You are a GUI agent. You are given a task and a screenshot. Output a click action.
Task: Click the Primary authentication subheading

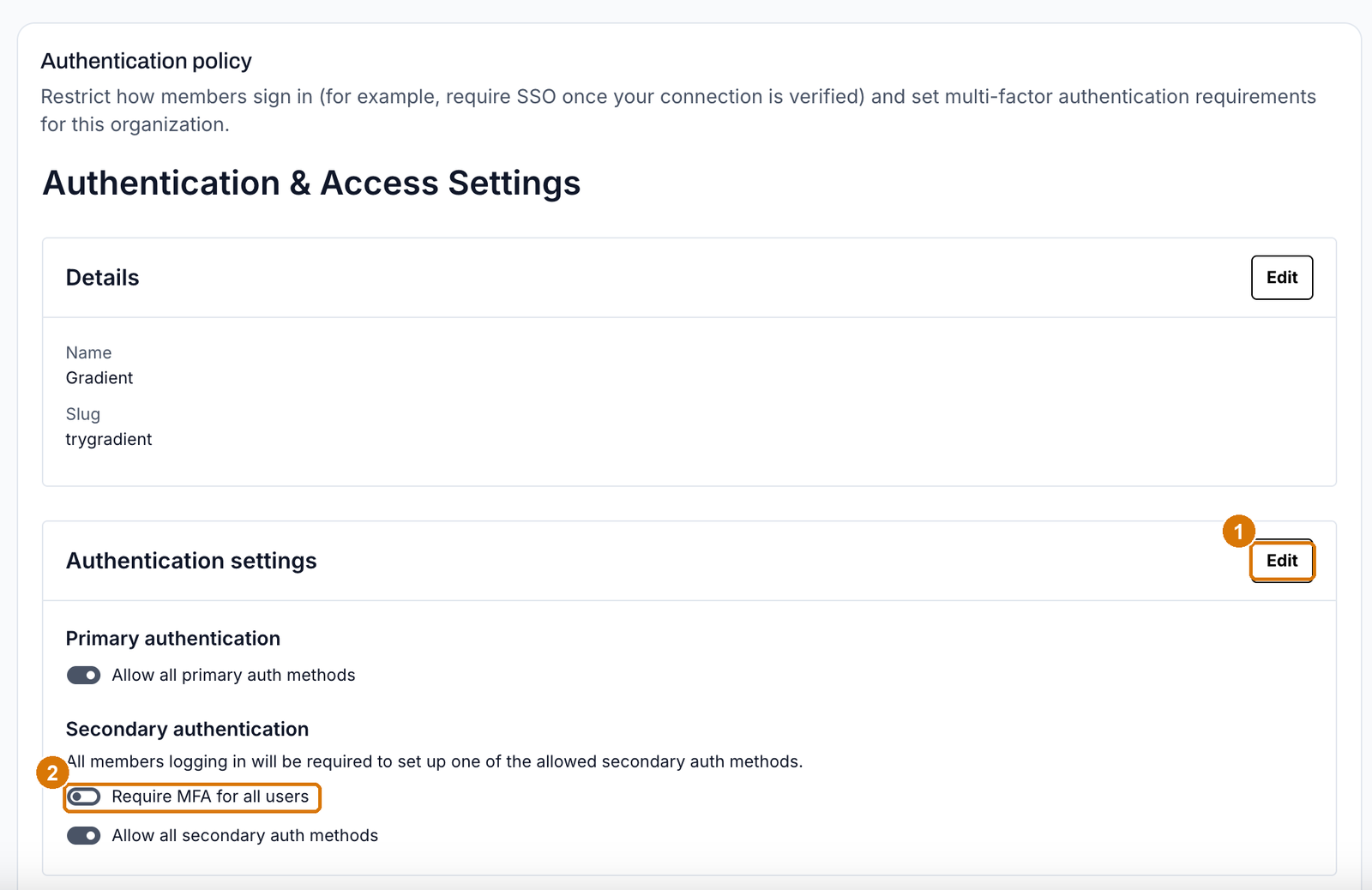[173, 639]
